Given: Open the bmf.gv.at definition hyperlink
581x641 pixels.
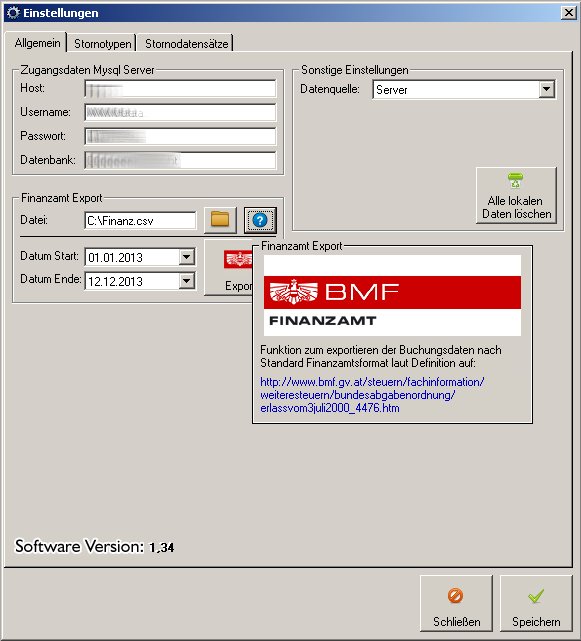Looking at the screenshot, I should click(372, 395).
